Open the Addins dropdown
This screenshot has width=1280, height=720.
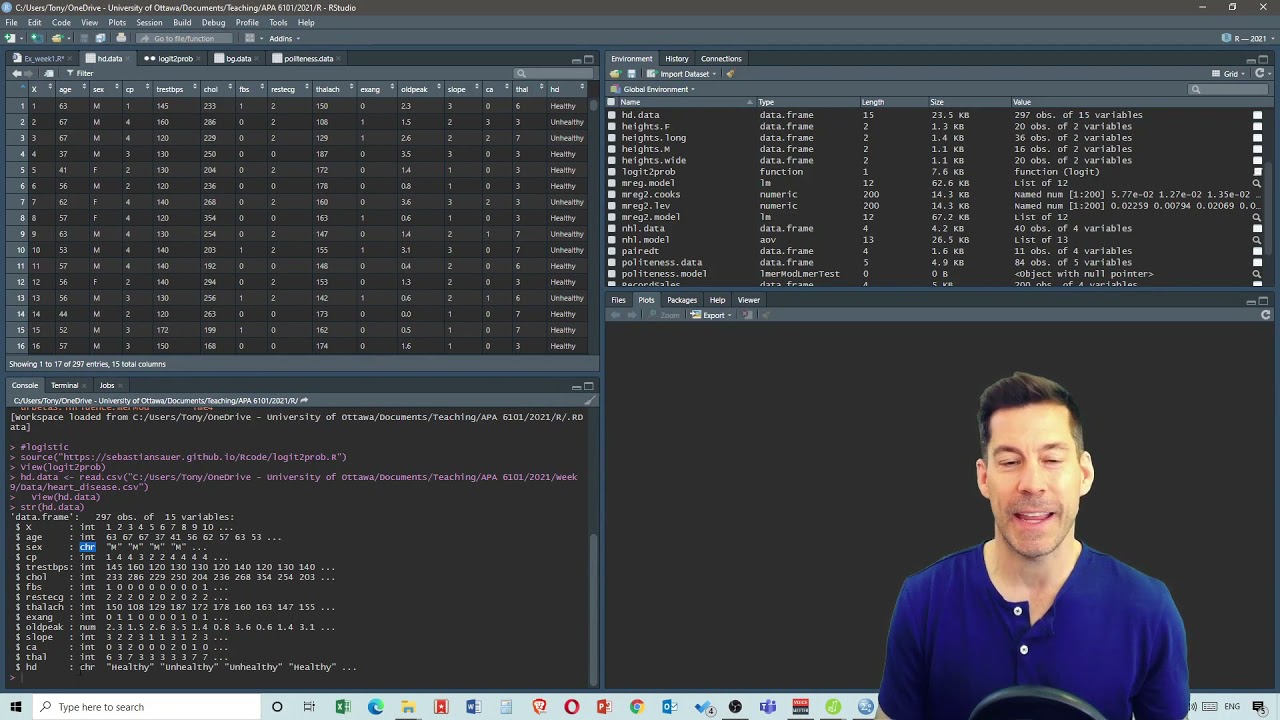[283, 38]
